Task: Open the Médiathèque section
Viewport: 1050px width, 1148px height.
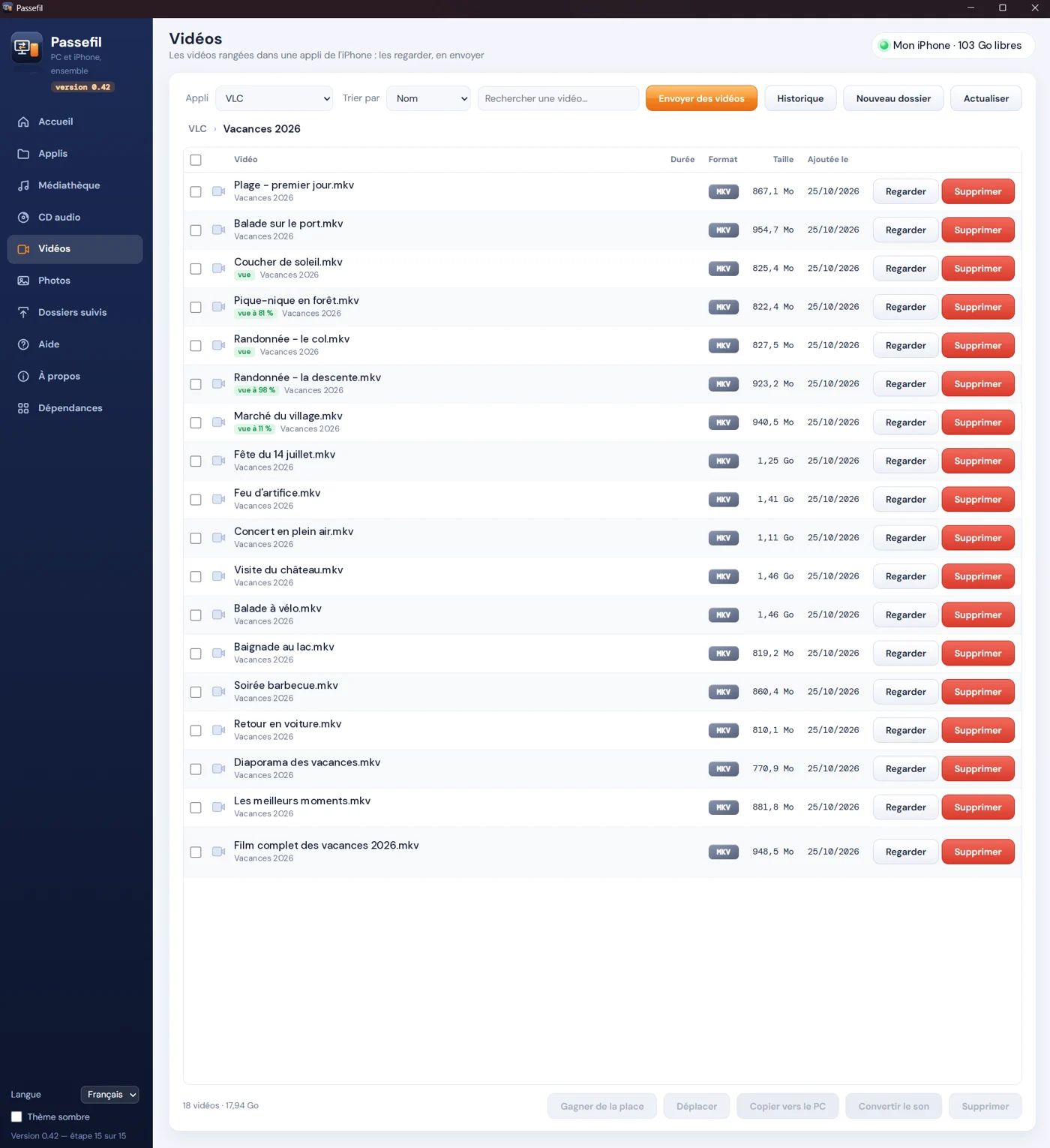Action: click(75, 185)
